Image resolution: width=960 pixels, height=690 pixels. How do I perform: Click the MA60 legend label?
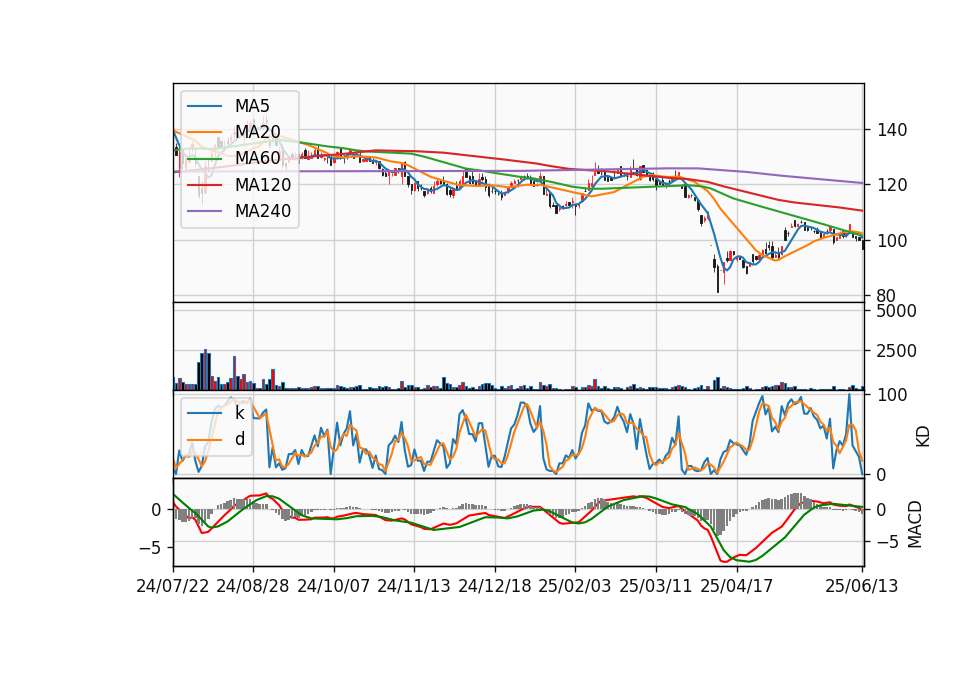click(x=258, y=158)
